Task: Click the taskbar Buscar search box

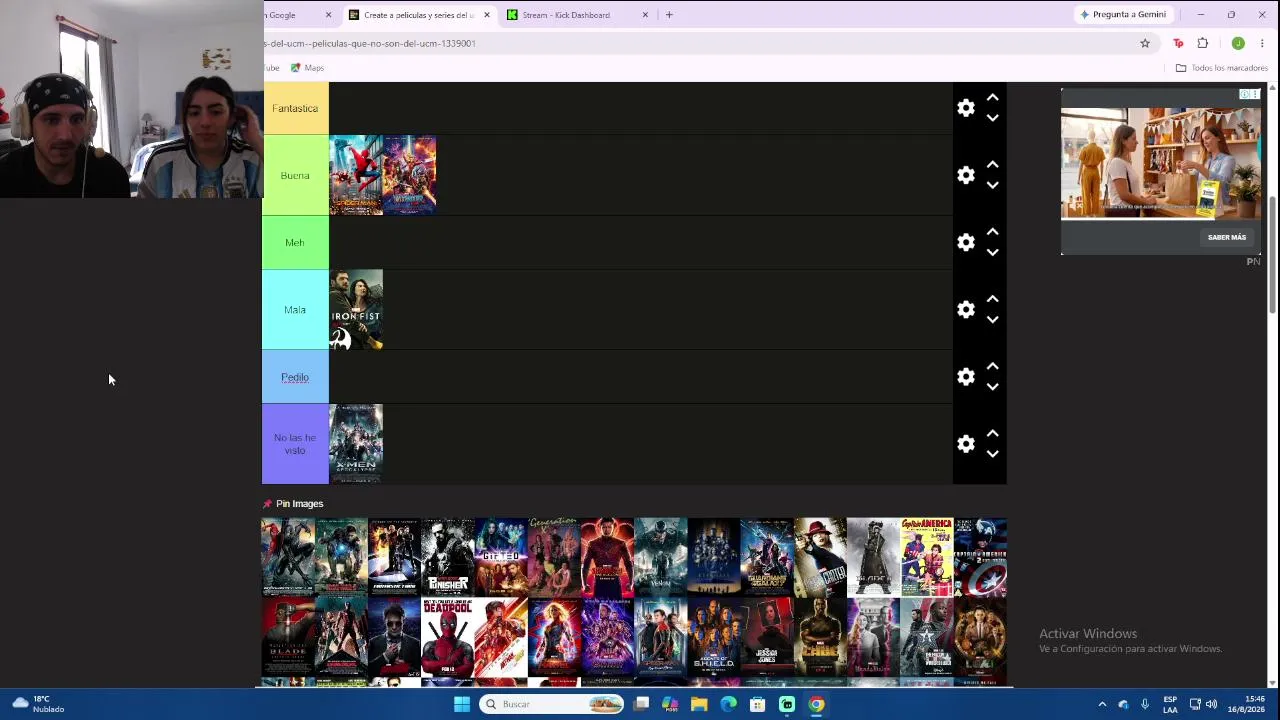Action: (551, 704)
